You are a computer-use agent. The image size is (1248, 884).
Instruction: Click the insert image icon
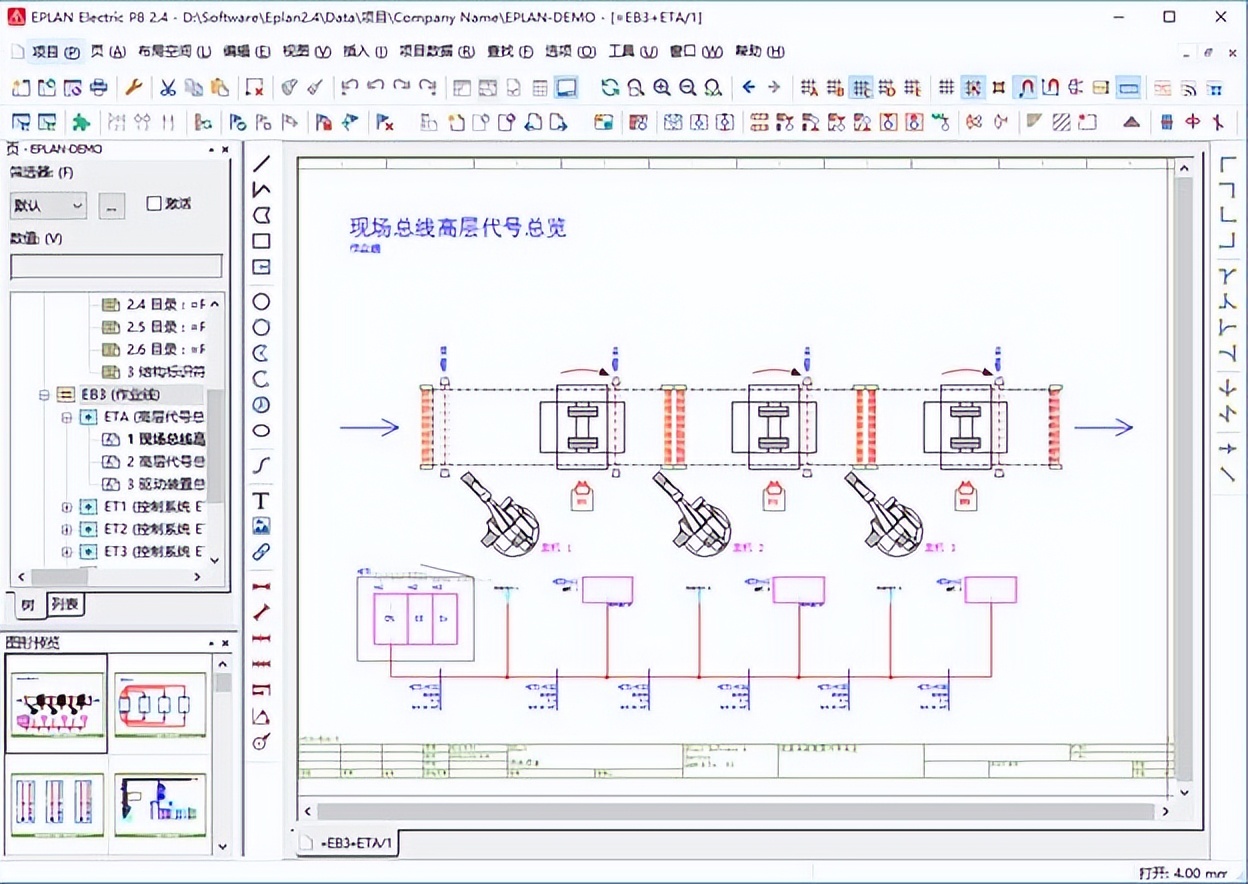coord(262,525)
